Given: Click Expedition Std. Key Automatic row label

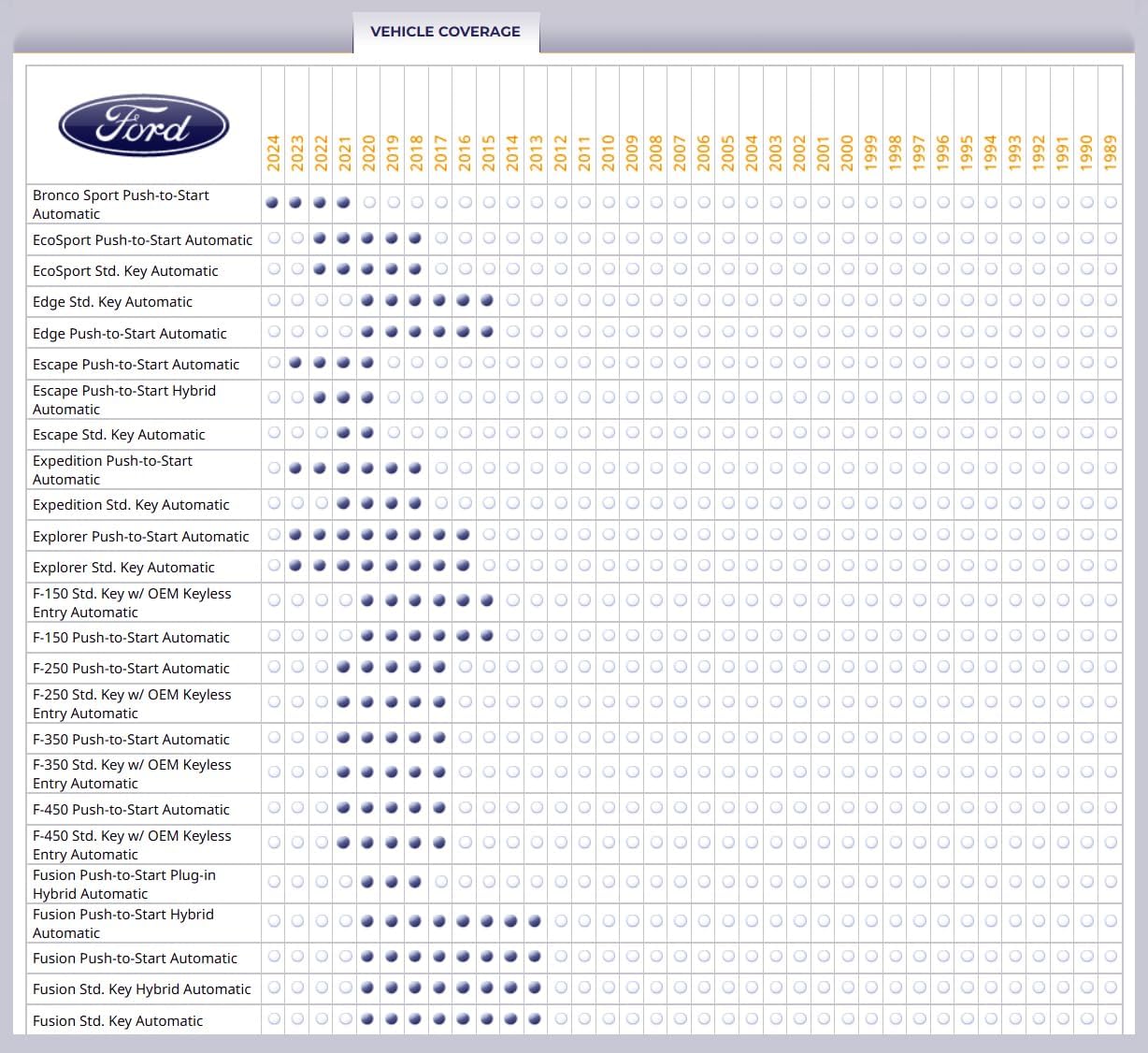Looking at the screenshot, I should [x=131, y=504].
